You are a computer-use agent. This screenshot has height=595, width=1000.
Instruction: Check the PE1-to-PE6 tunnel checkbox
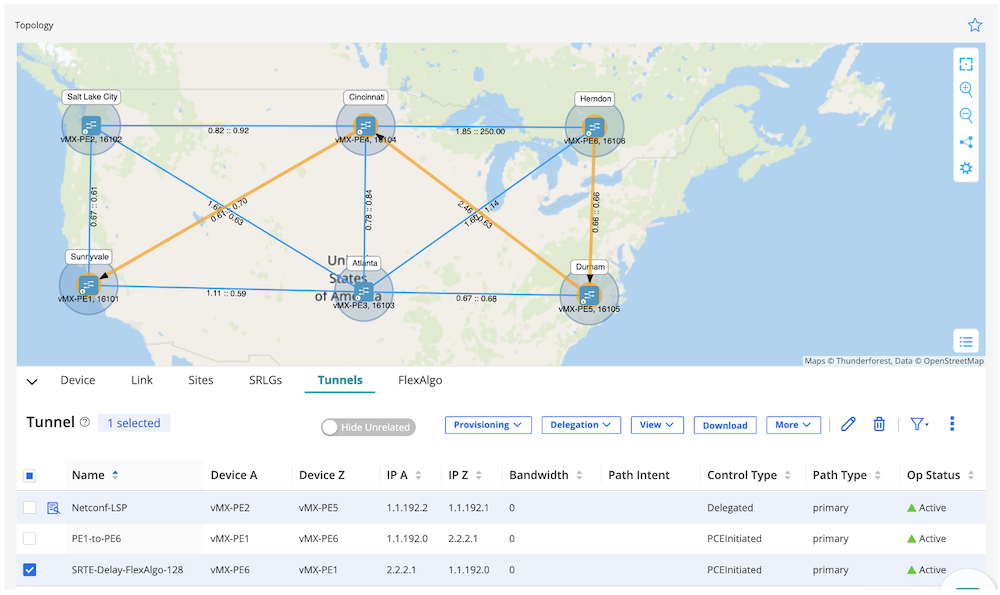[x=30, y=539]
